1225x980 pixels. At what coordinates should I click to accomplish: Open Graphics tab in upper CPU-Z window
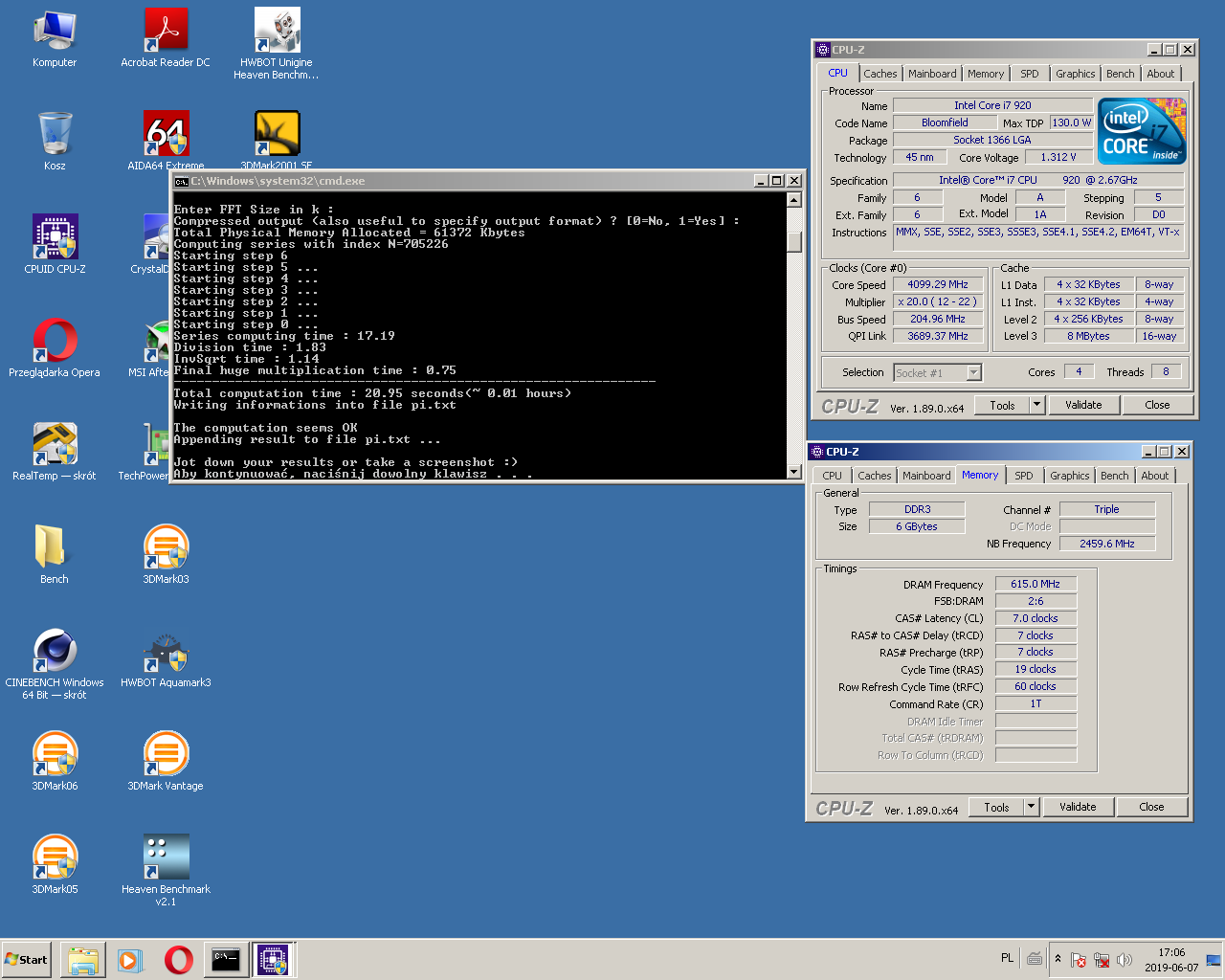[1075, 74]
